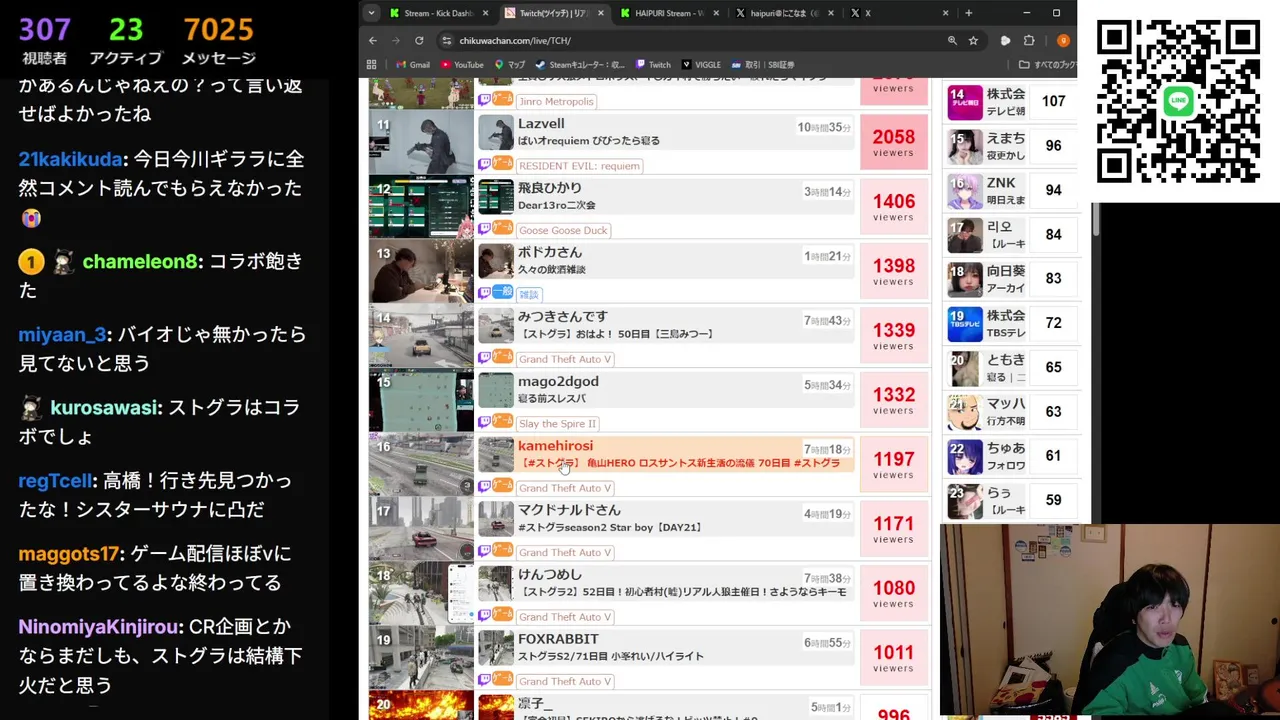The height and width of the screenshot is (720, 1280).
Task: Open the highlighted kamehirosi stream name
Action: 555,445
